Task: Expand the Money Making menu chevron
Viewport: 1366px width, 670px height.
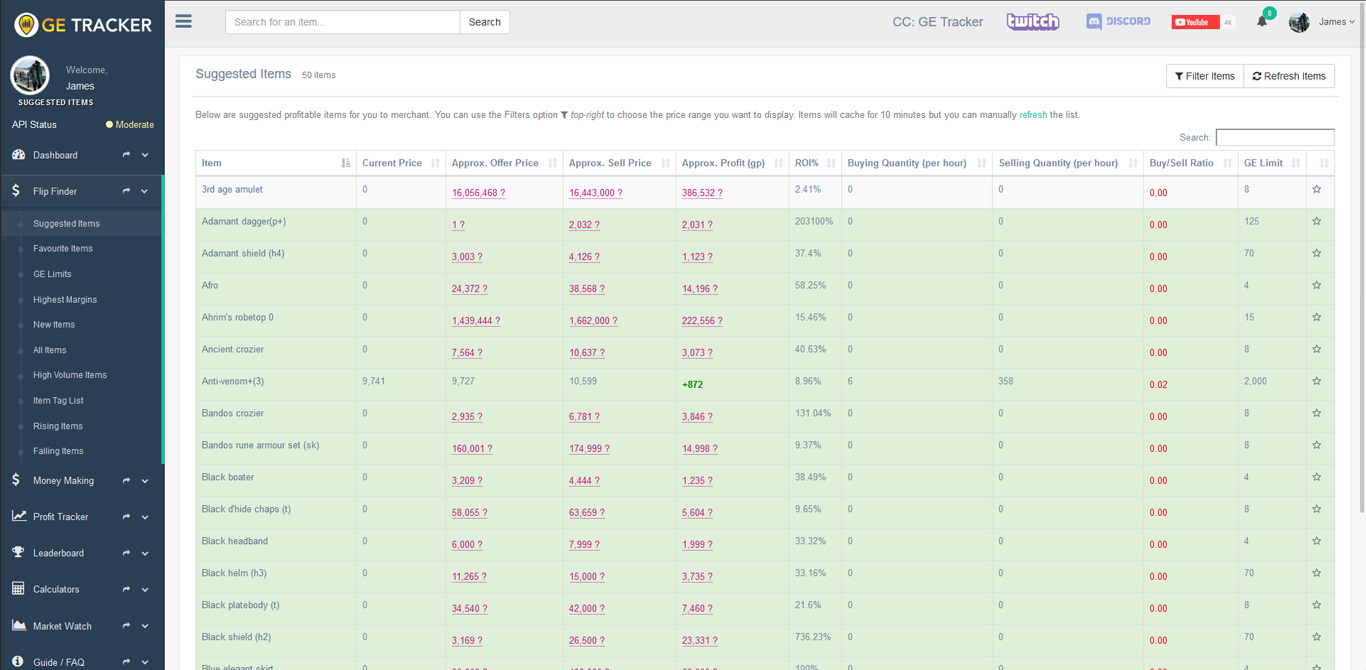Action: [145, 481]
